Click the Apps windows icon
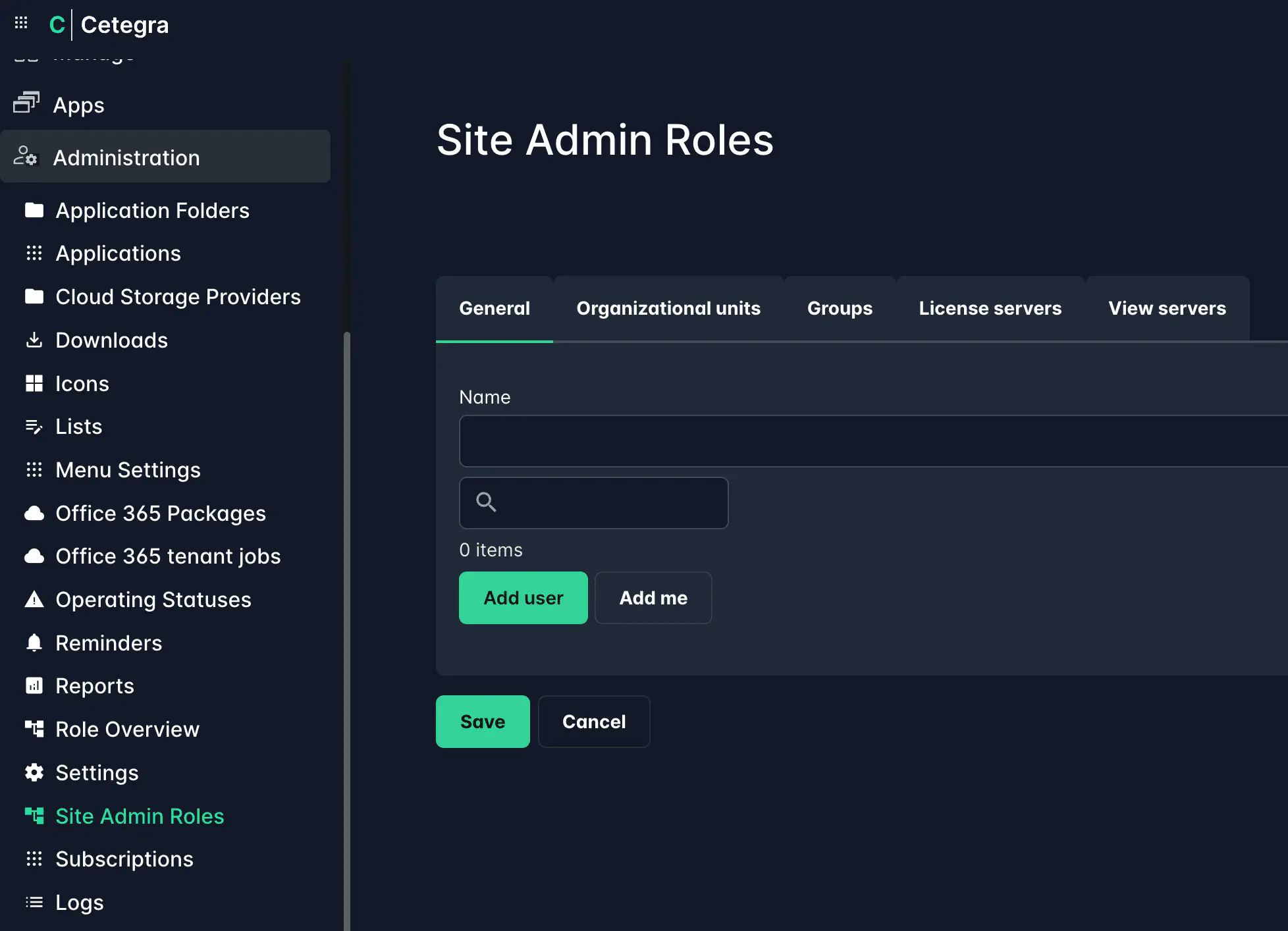Viewport: 1288px width, 931px height. tap(26, 103)
